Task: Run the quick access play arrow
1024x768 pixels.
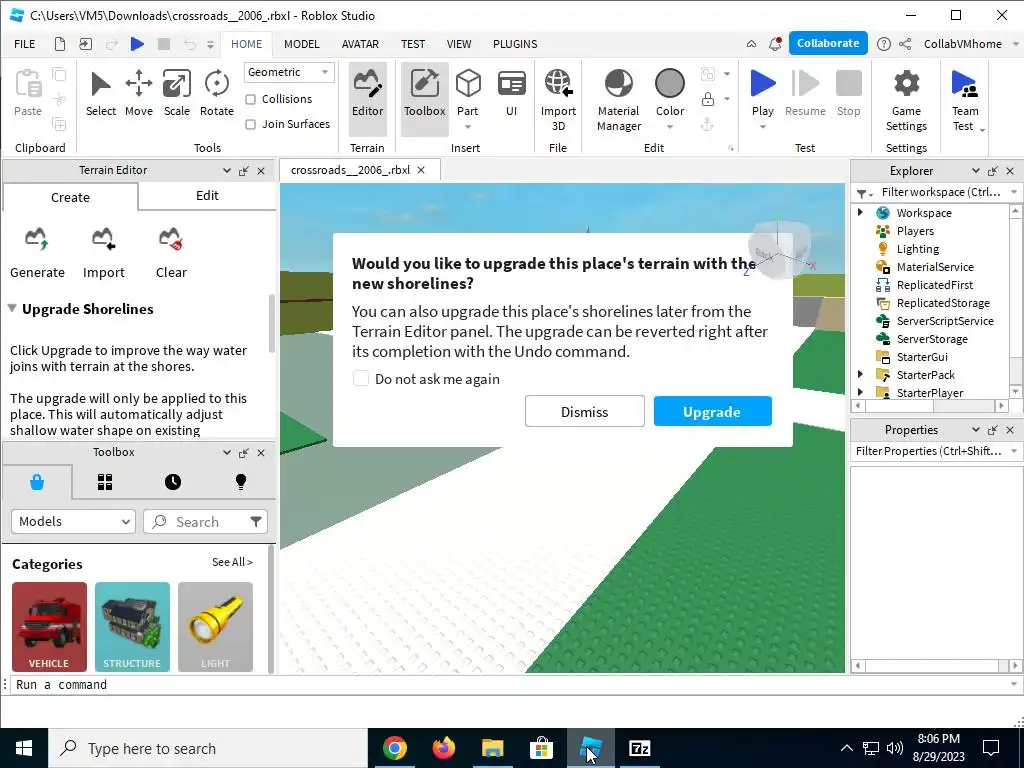Action: (137, 44)
